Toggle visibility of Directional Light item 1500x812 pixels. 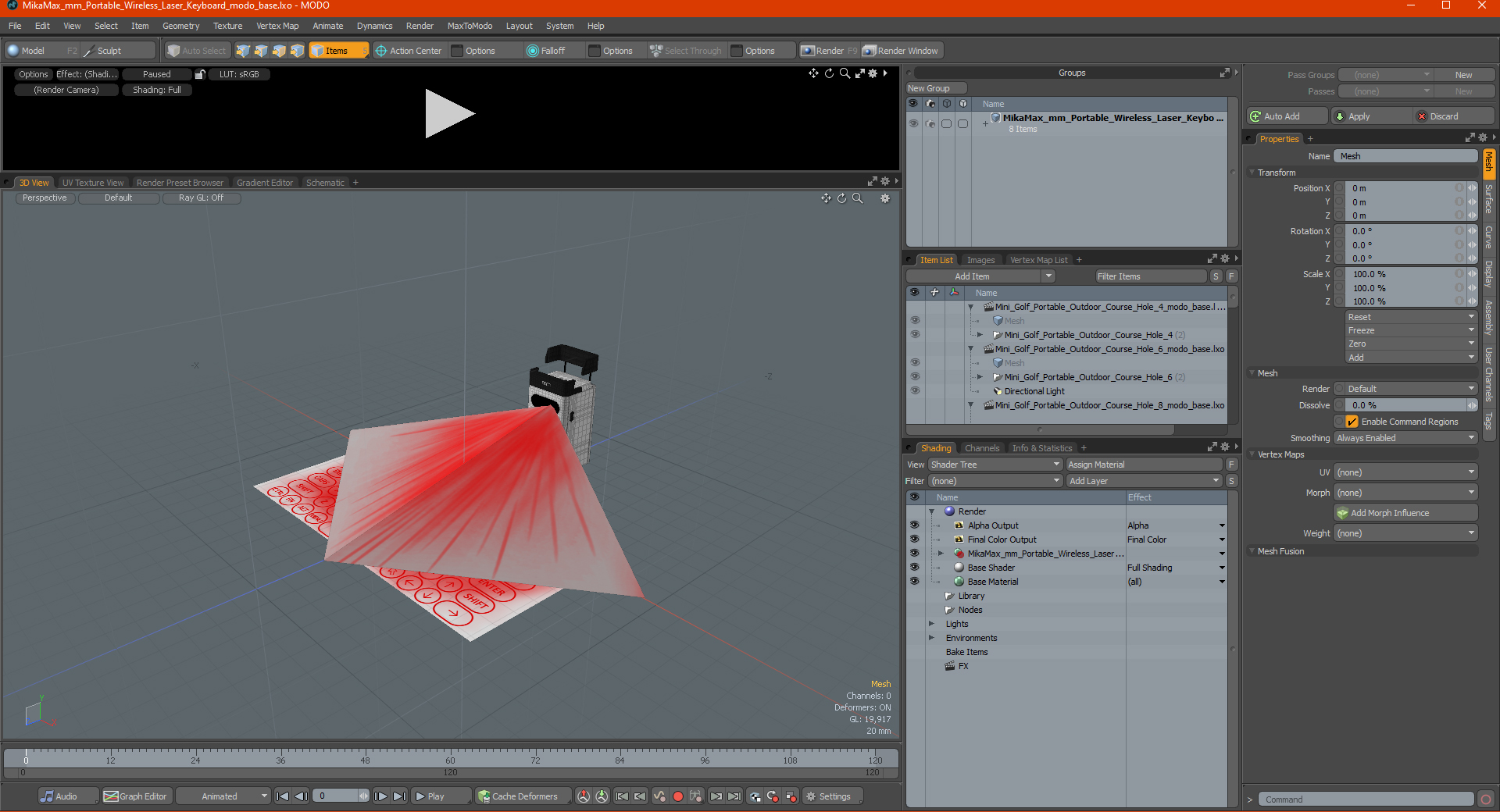point(914,391)
